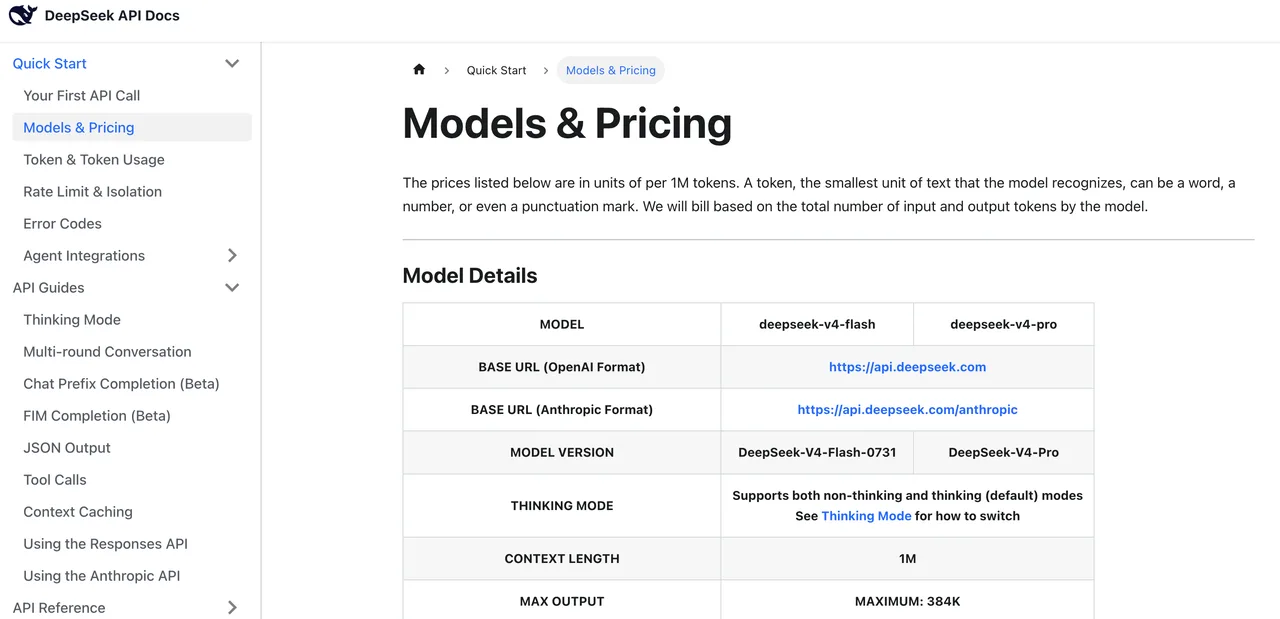Open Agent Integrations in sidebar
This screenshot has width=1280, height=619.
tap(84, 256)
